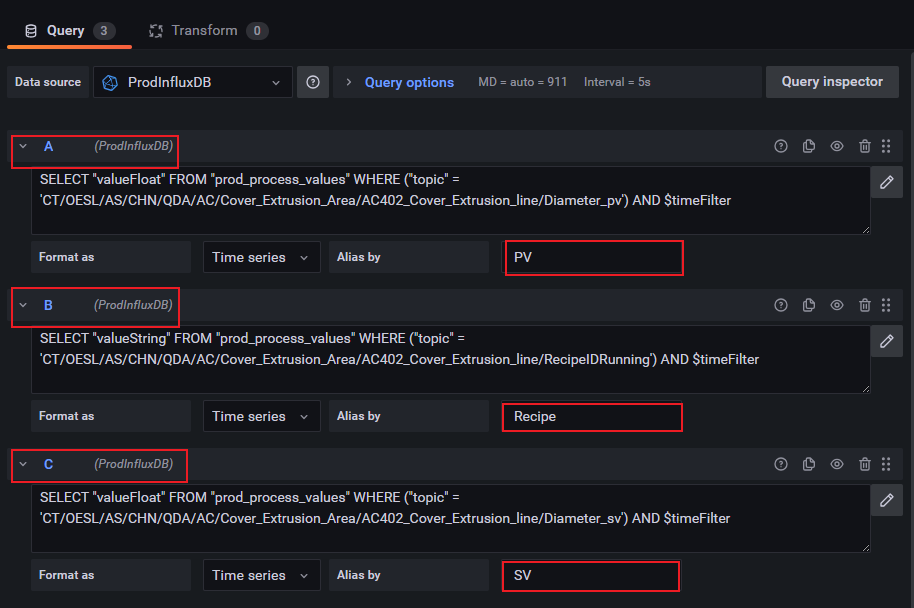Collapse query C row
The height and width of the screenshot is (608, 914).
coord(23,464)
